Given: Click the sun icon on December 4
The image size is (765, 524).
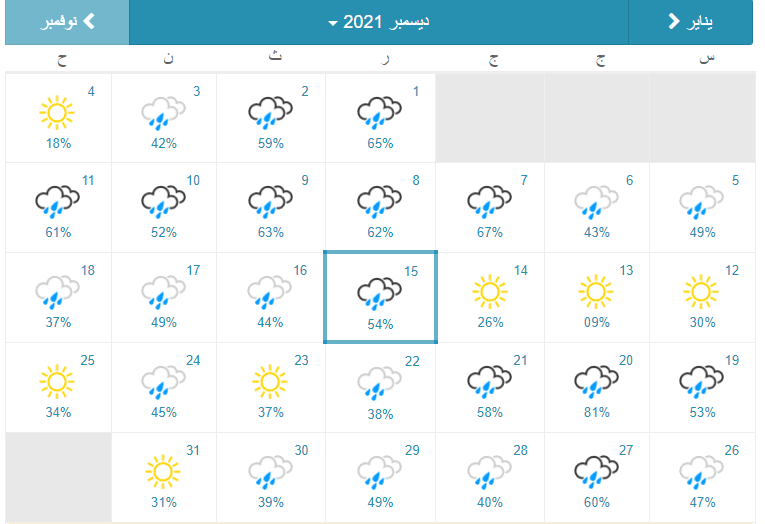Looking at the screenshot, I should [x=56, y=112].
